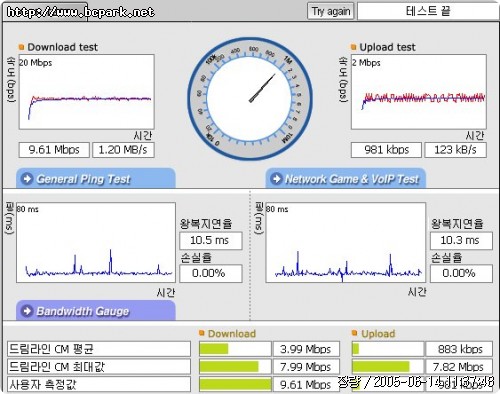
Task: Click the 883 kbps upload bar
Action: [388, 349]
